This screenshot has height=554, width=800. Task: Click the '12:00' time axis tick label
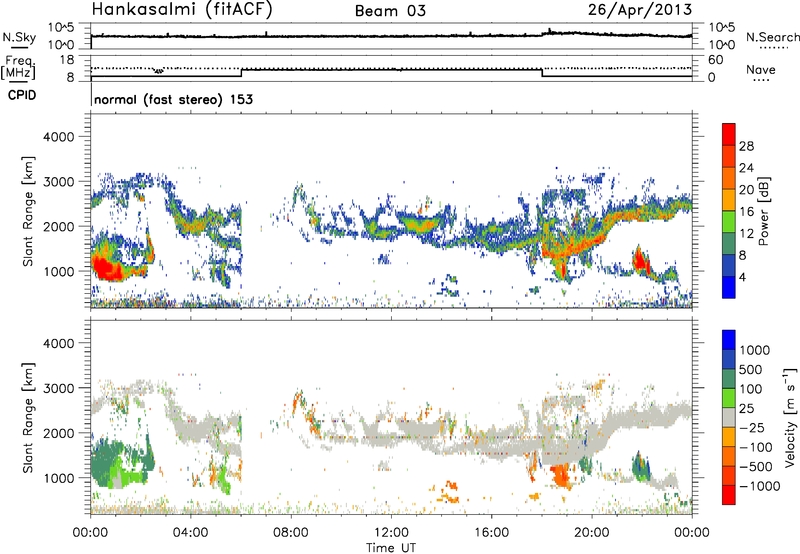tap(391, 533)
